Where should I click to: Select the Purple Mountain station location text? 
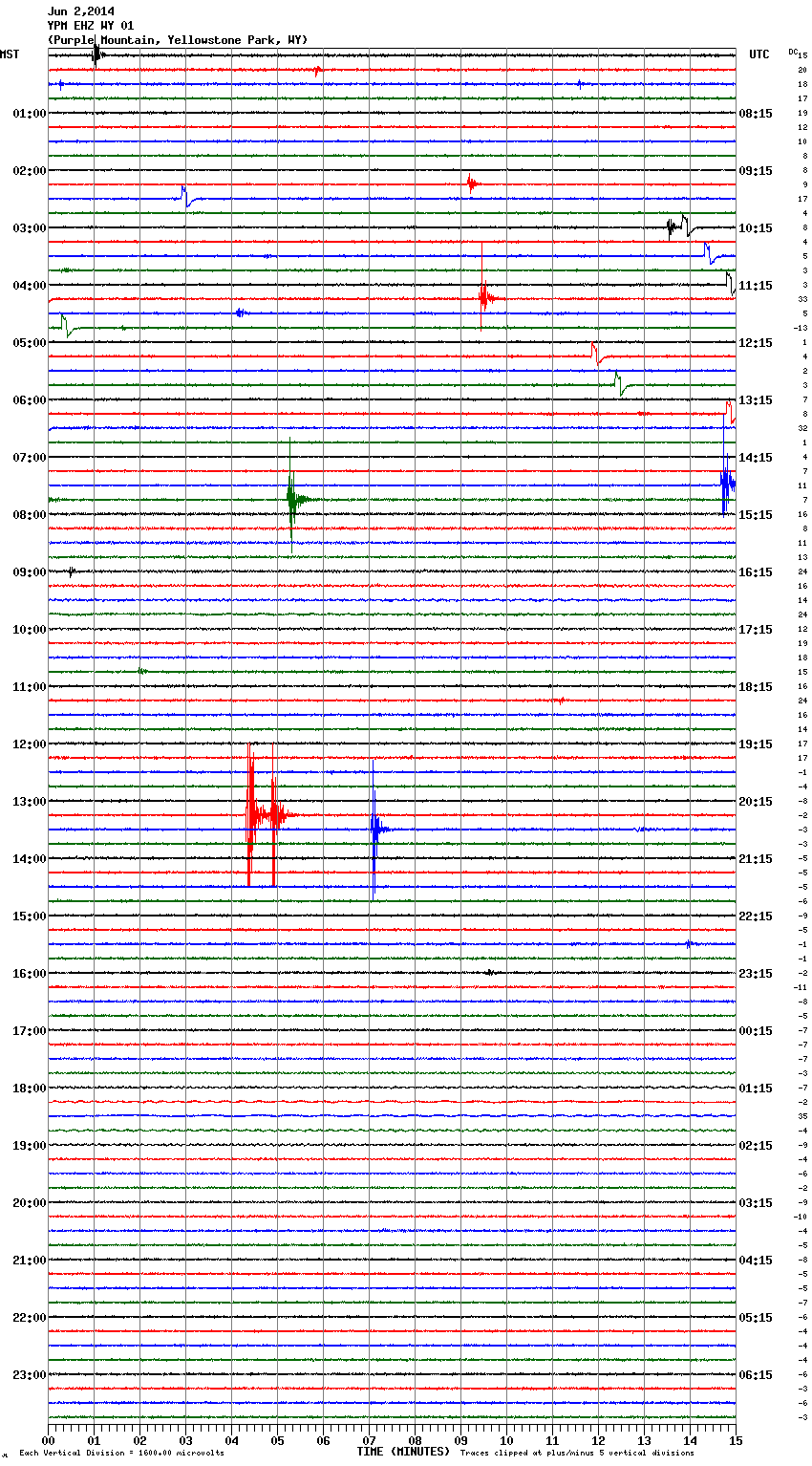[178, 40]
